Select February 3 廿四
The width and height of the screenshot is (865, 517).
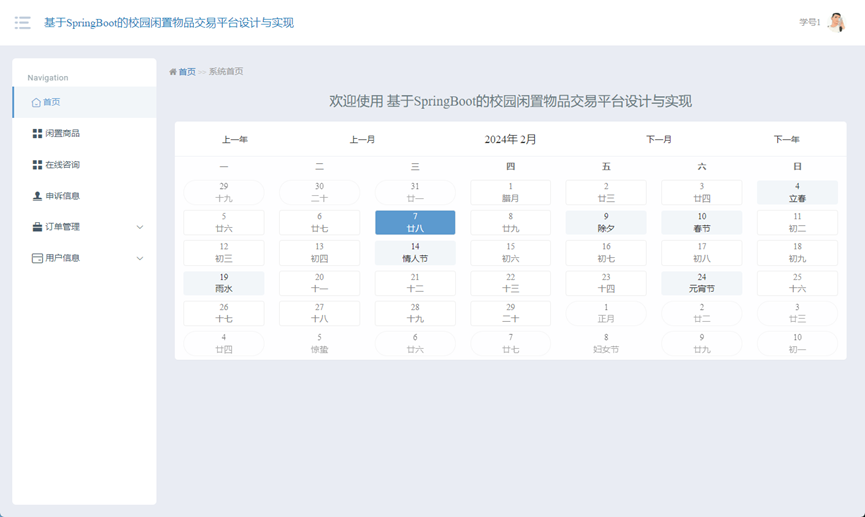pos(702,193)
